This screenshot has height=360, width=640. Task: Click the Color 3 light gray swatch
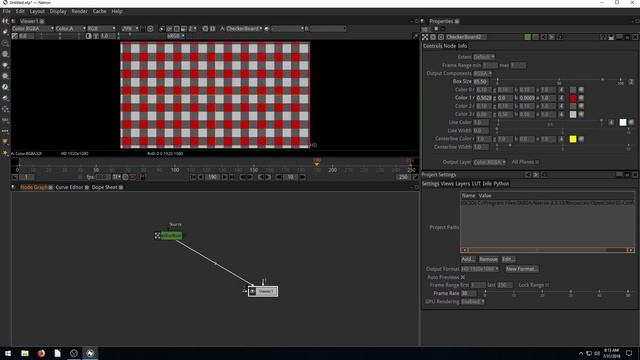click(x=573, y=114)
